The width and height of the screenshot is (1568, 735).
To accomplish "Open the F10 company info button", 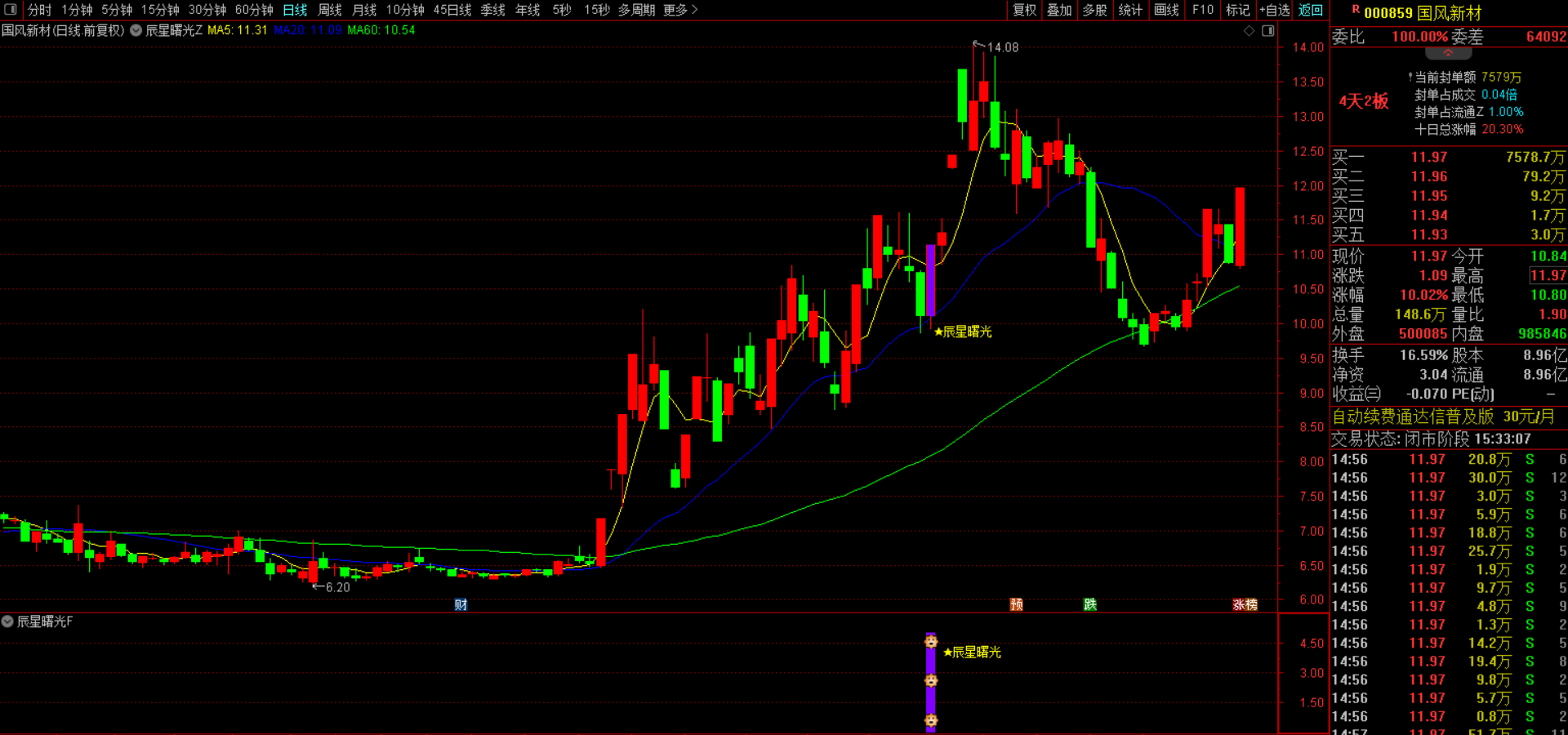I will pos(1203,10).
